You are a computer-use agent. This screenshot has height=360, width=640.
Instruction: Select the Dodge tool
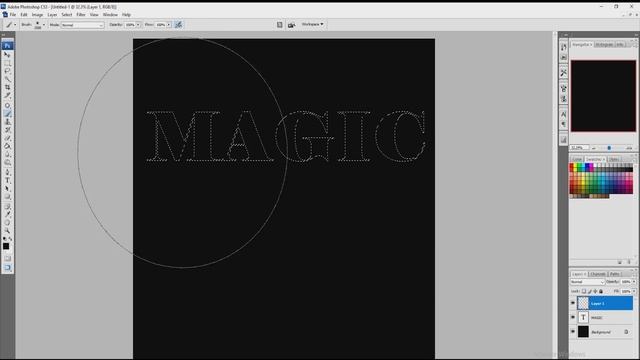pyautogui.click(x=7, y=162)
